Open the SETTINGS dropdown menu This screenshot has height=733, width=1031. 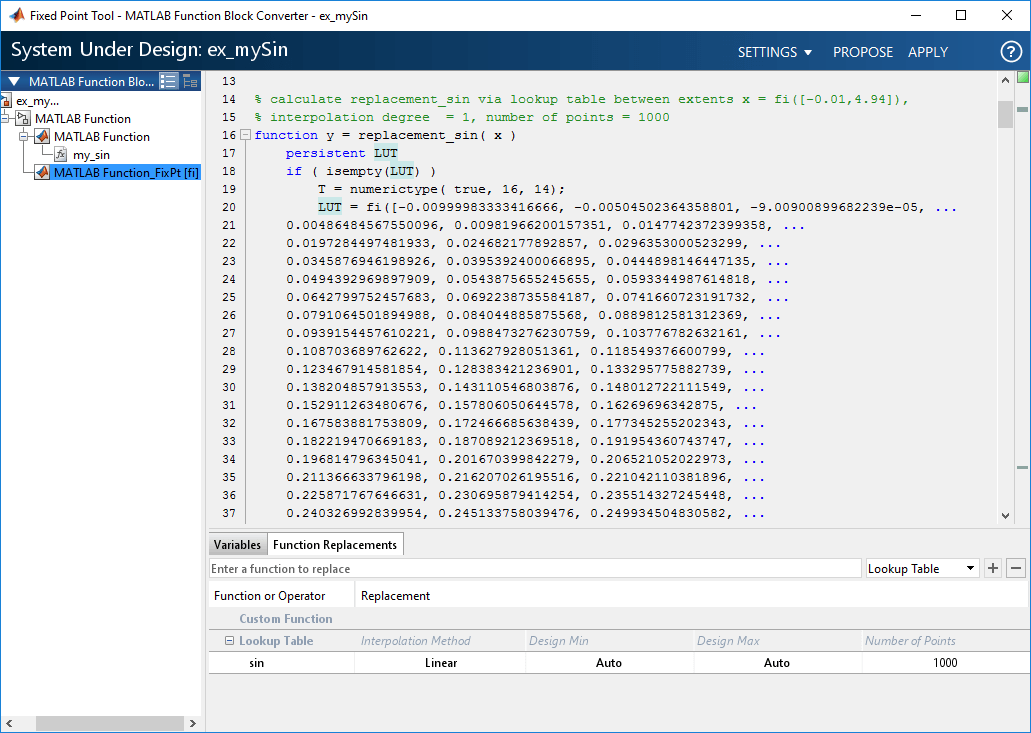pos(775,52)
